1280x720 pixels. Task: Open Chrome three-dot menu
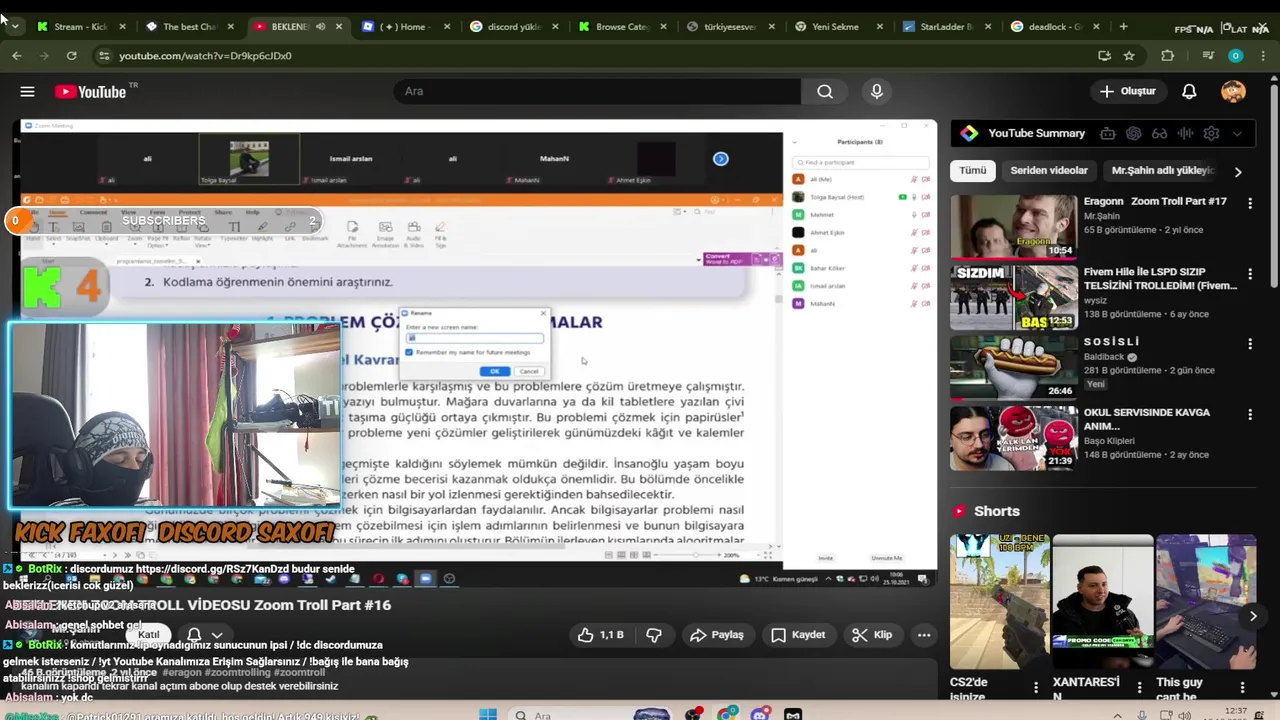(x=1262, y=56)
